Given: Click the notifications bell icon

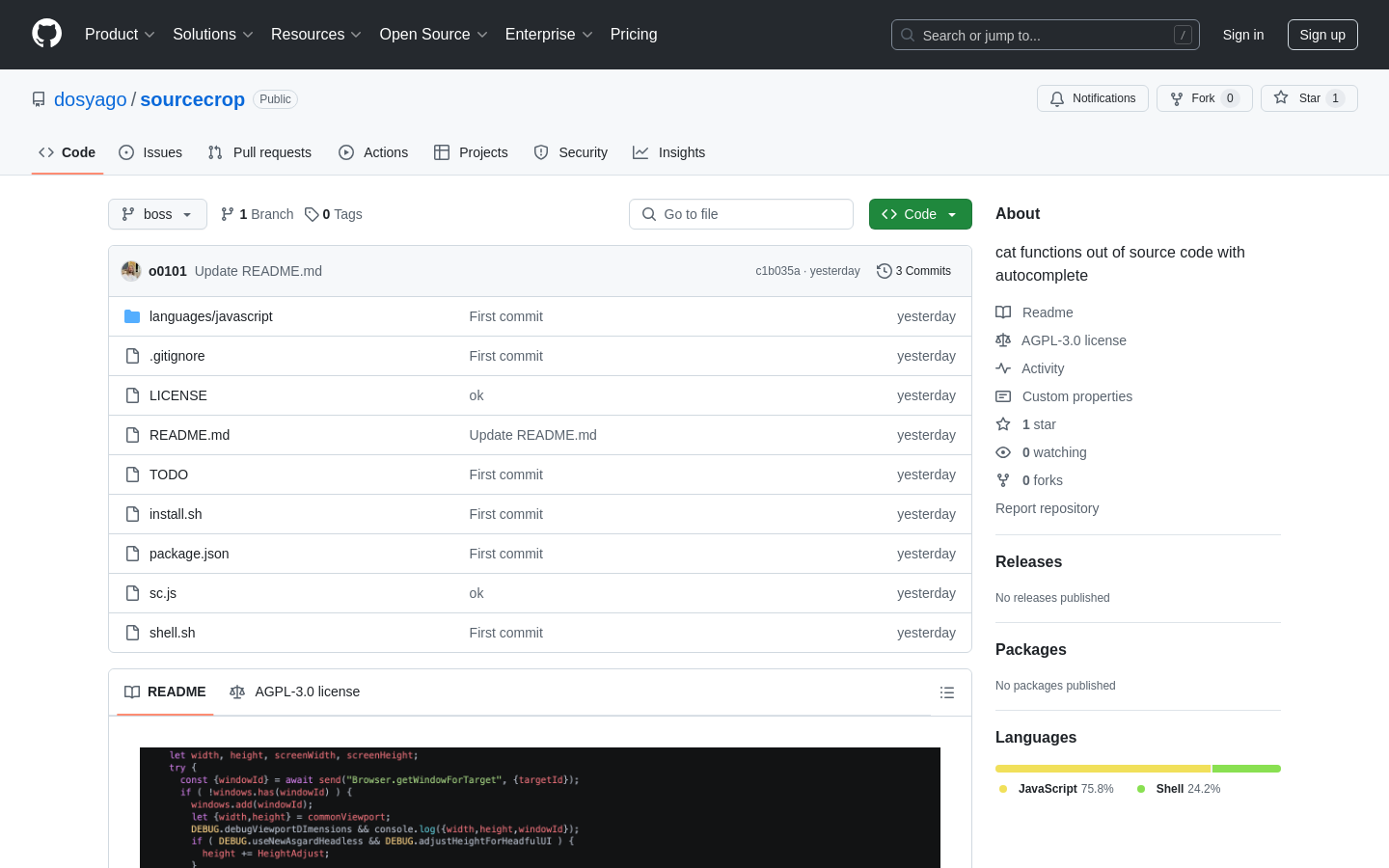Looking at the screenshot, I should pyautogui.click(x=1057, y=98).
